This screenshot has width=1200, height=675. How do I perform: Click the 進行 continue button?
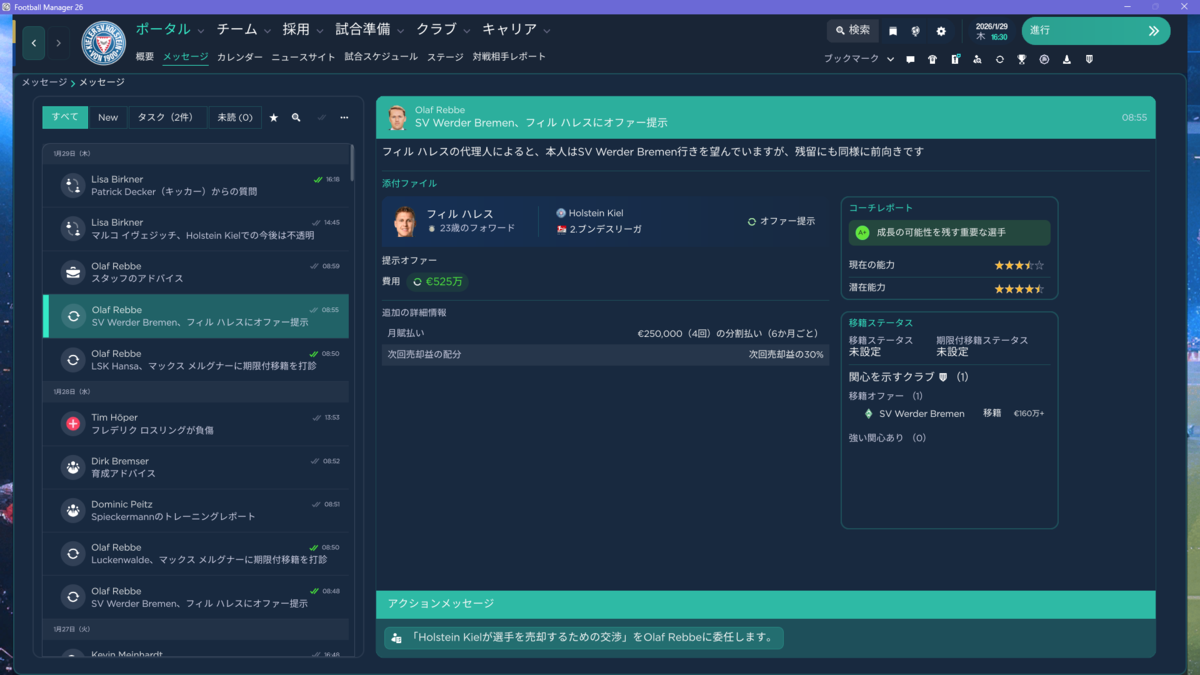1096,31
